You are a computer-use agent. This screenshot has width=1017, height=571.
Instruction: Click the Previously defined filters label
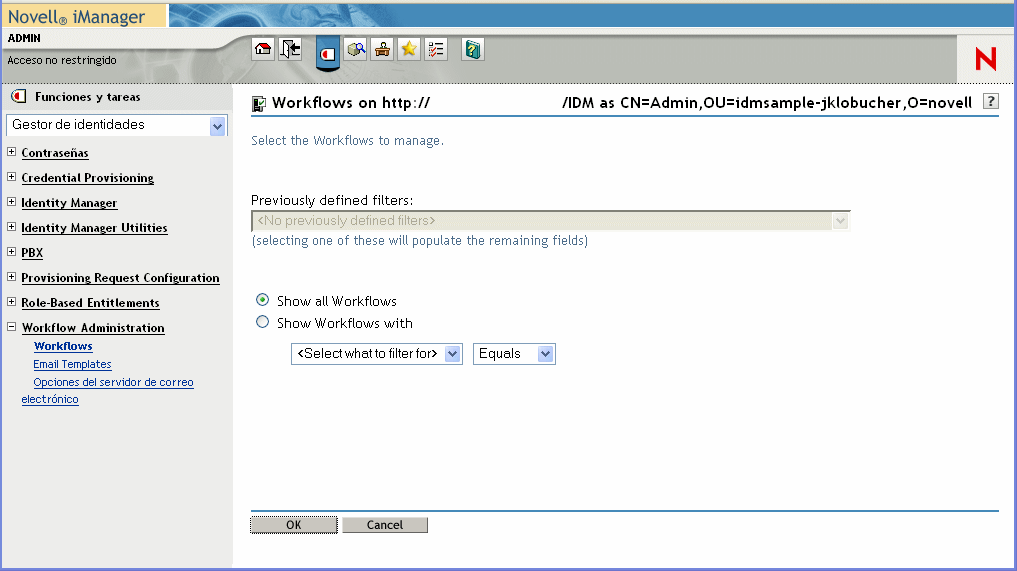click(331, 200)
